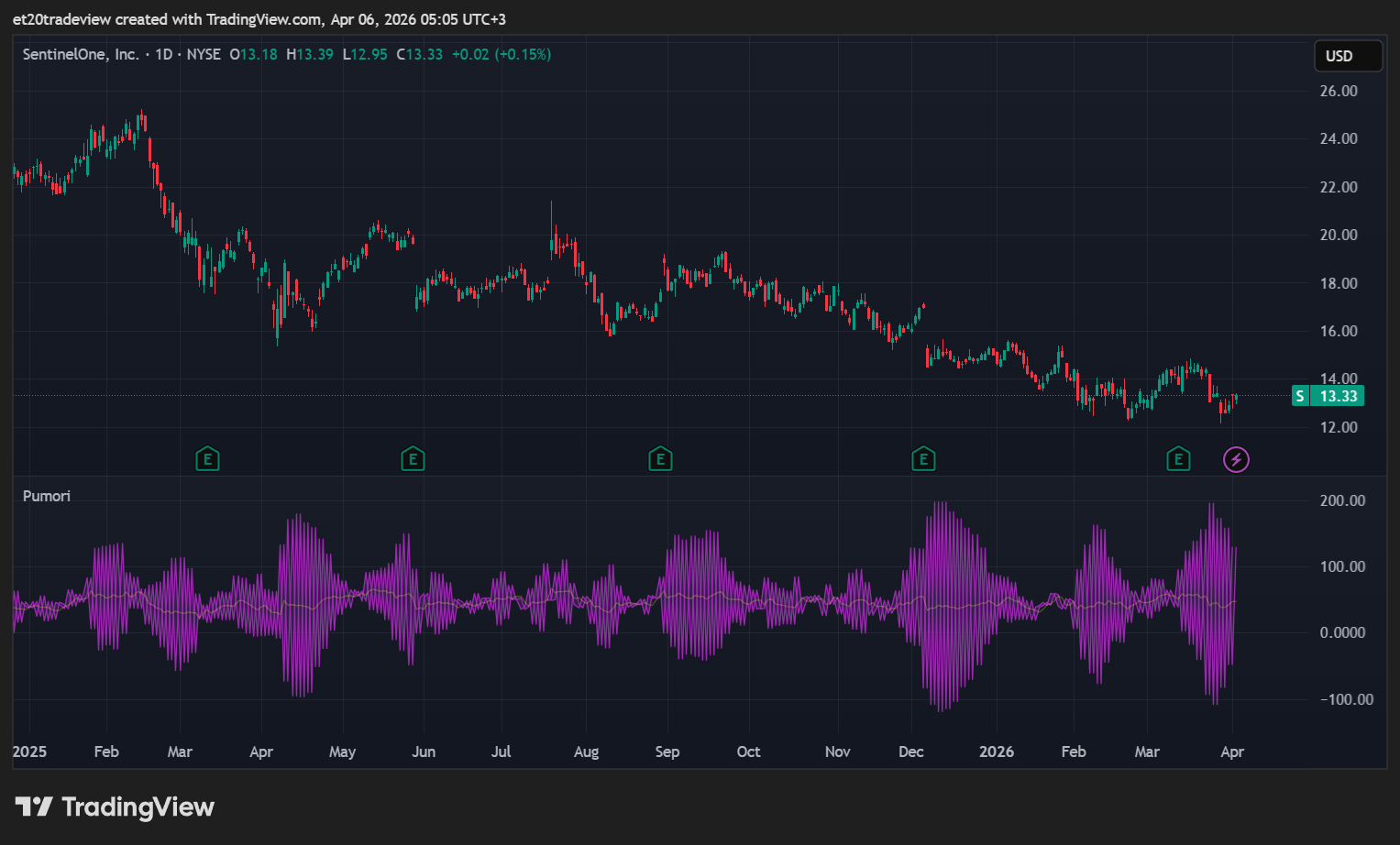1400x845 pixels.
Task: Click the Aug time axis label
Action: [x=586, y=752]
